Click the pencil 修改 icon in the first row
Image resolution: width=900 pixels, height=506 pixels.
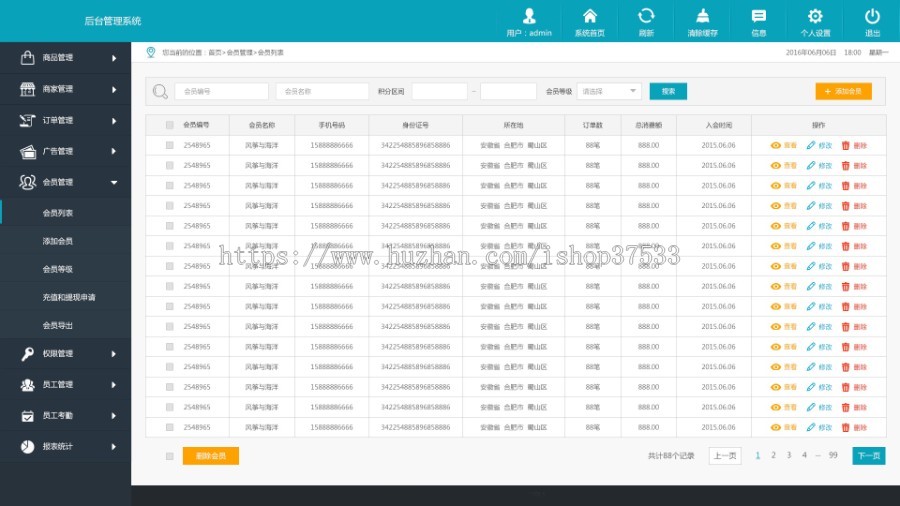[x=810, y=145]
